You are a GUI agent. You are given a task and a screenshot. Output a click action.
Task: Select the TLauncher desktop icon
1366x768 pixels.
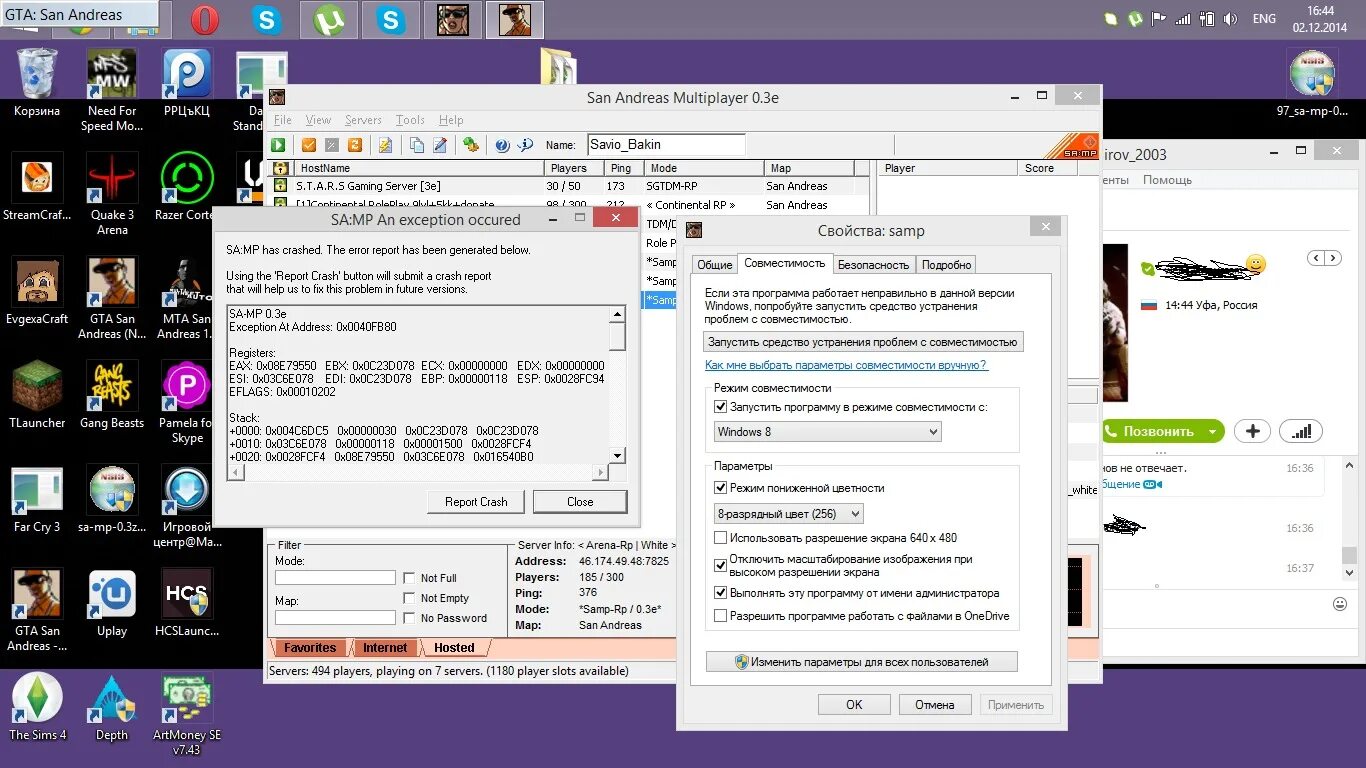pyautogui.click(x=37, y=395)
